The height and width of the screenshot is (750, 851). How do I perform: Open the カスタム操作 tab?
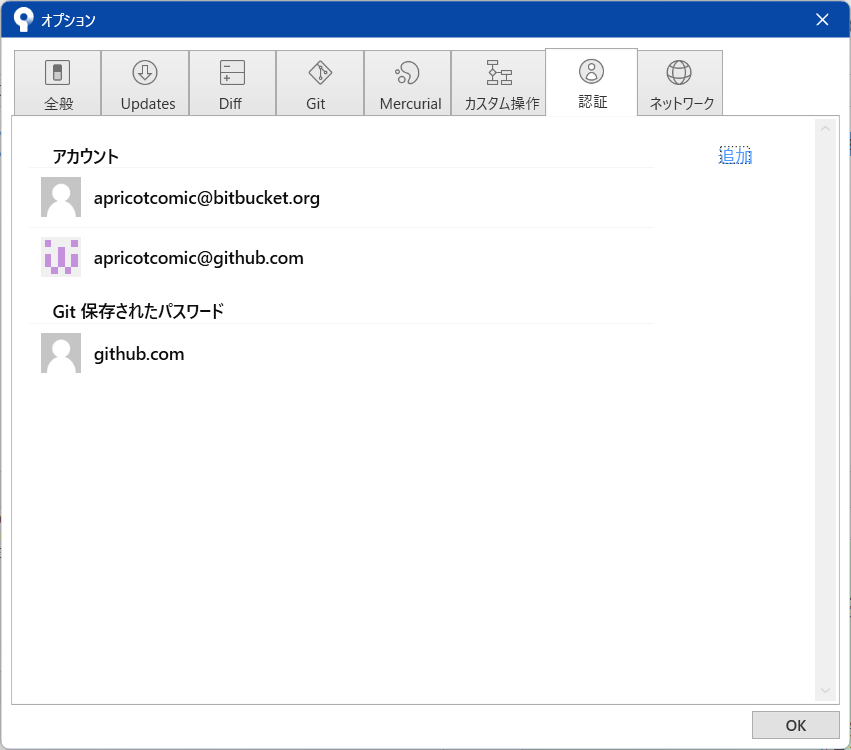pyautogui.click(x=498, y=83)
